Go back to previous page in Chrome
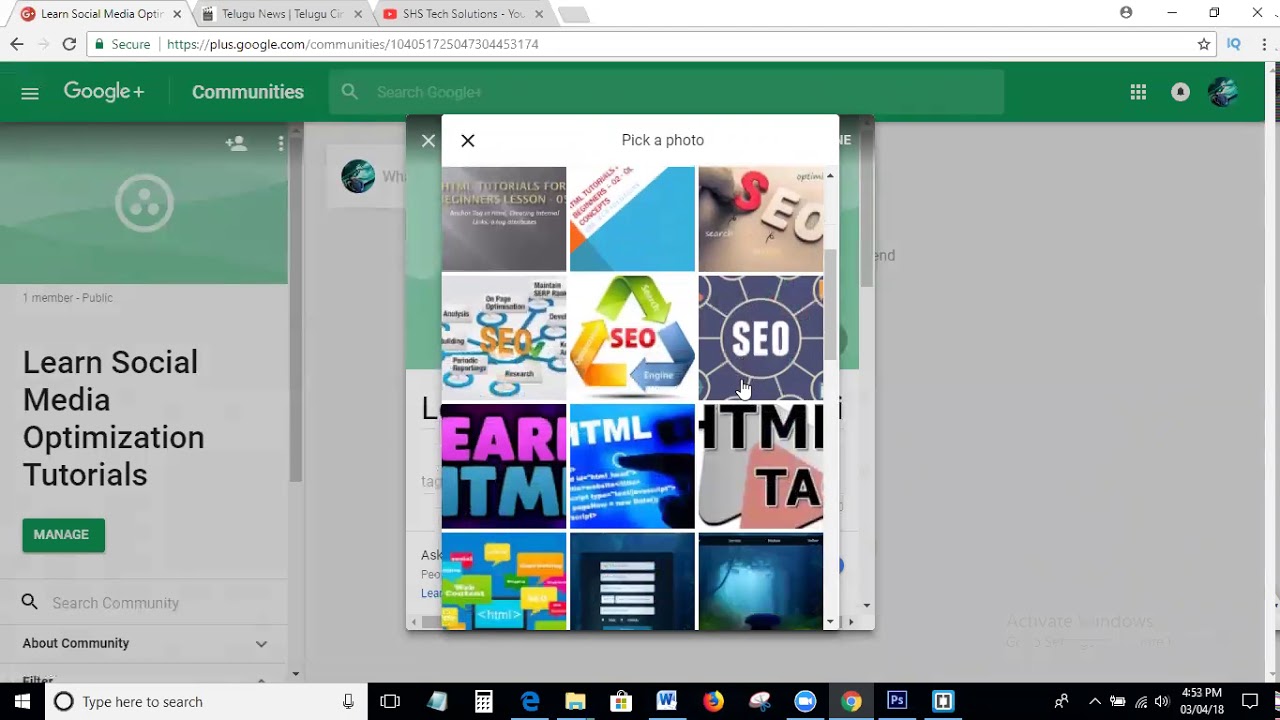Image resolution: width=1280 pixels, height=720 pixels. pos(17,44)
